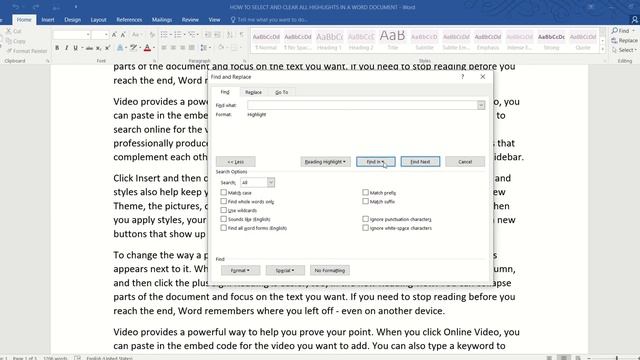This screenshot has height=360, width=640.
Task: Decrease font size with Shrink Font icon
Action: pyautogui.click(x=123, y=35)
